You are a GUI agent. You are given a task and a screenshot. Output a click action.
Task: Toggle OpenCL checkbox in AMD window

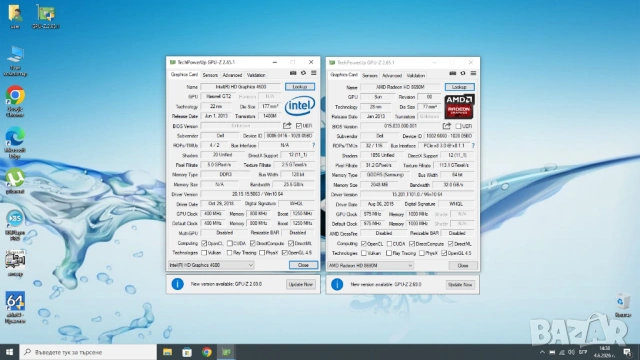[x=364, y=244]
